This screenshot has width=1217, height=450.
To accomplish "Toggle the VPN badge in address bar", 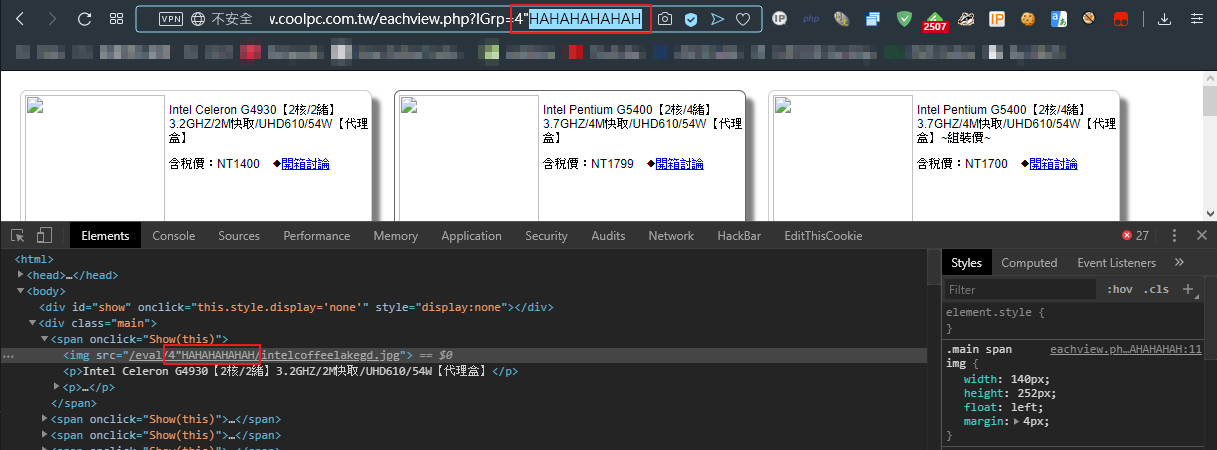I will pos(171,19).
